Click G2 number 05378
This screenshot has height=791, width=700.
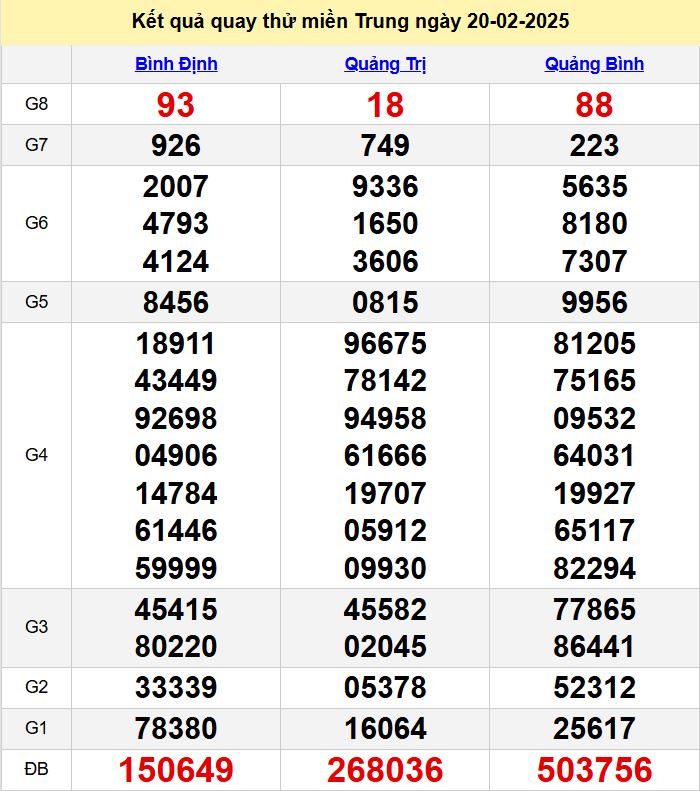[x=385, y=688]
